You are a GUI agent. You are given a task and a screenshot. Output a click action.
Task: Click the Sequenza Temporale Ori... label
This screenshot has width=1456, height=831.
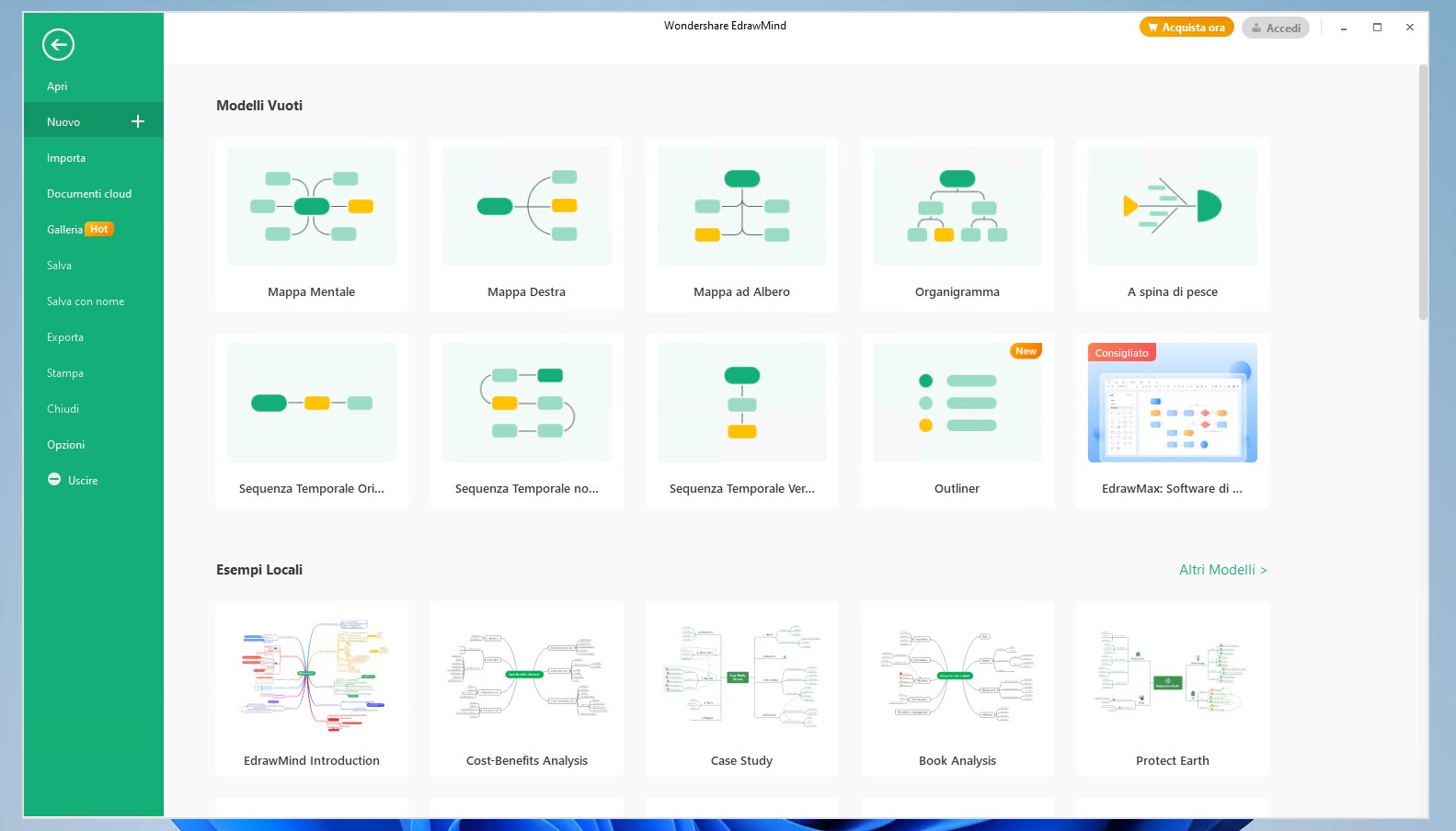312,489
